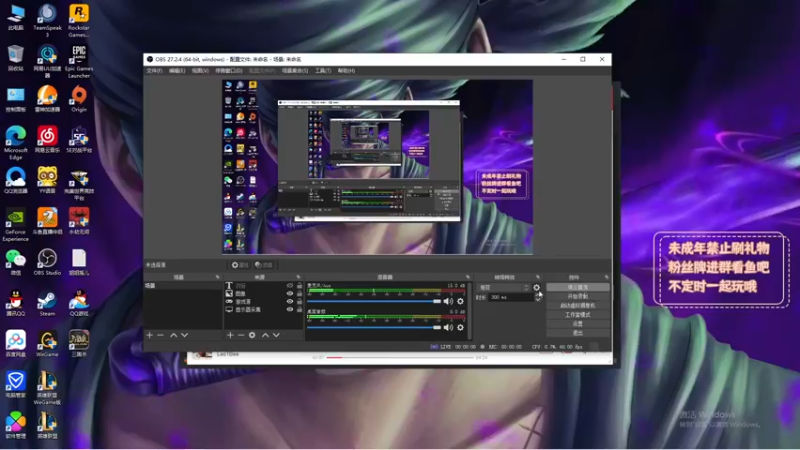The image size is (800, 450).
Task: Open Settings (设置) in Controls panel
Action: [578, 324]
